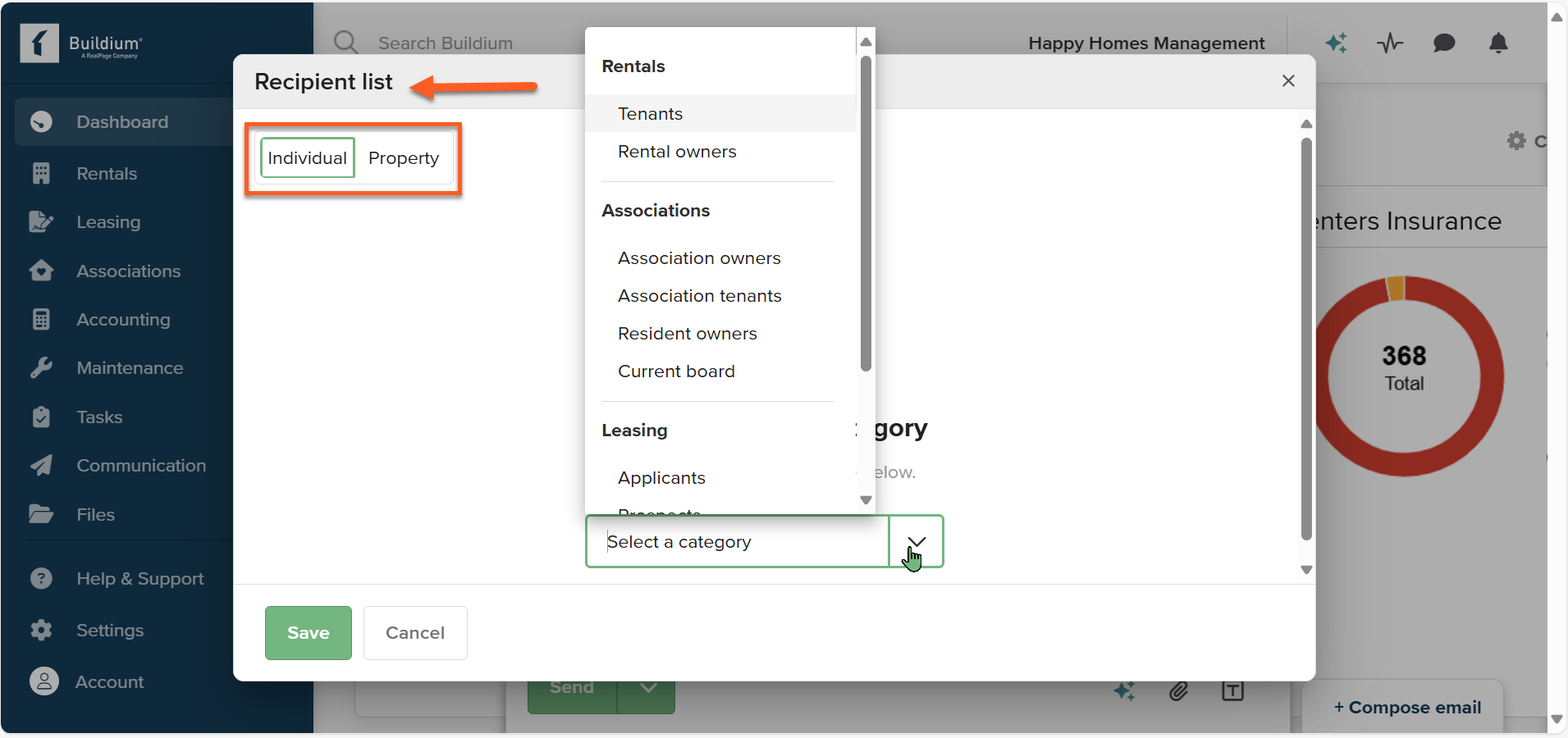Screen dimensions: 1568x738
Task: Open the activity feed icon
Action: coord(1389,43)
